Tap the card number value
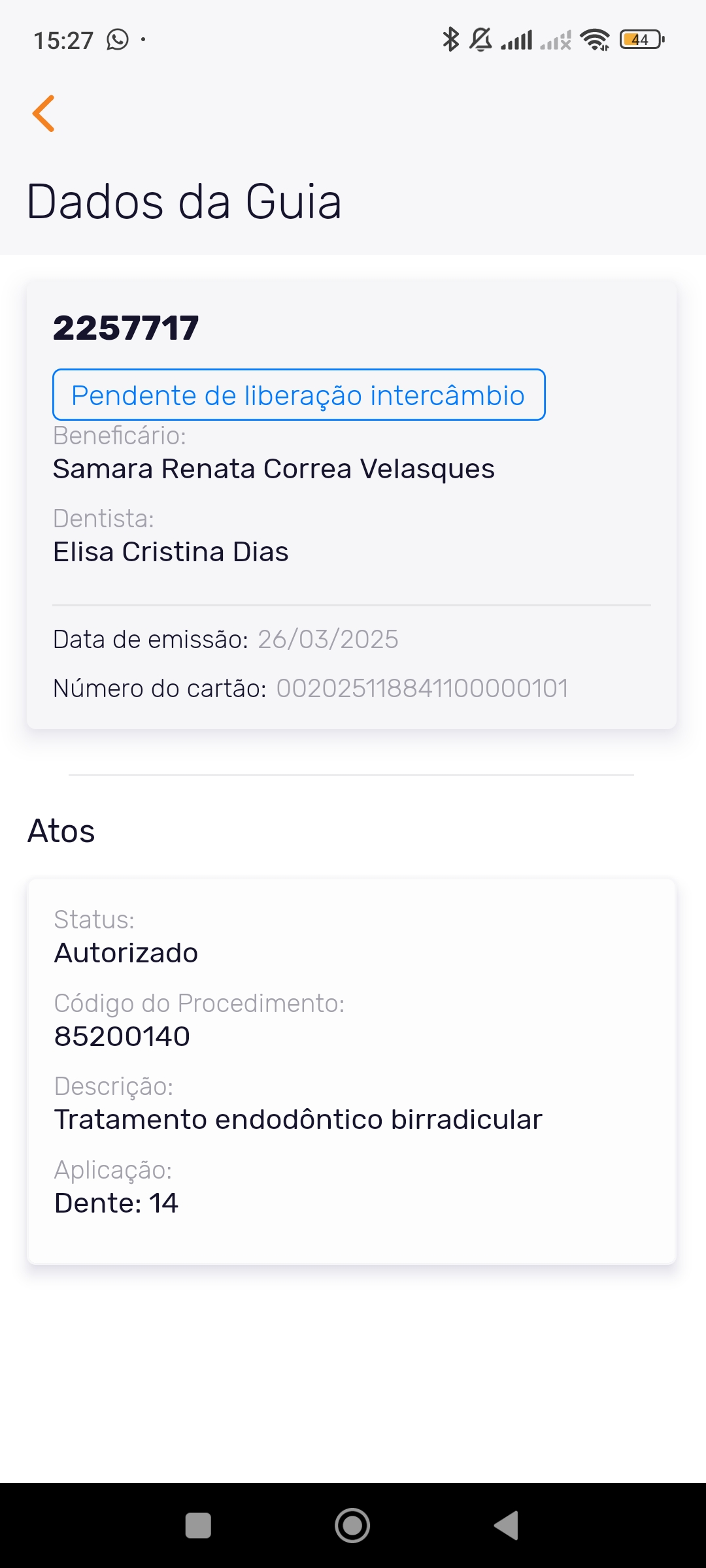This screenshot has width=706, height=1568. (422, 689)
